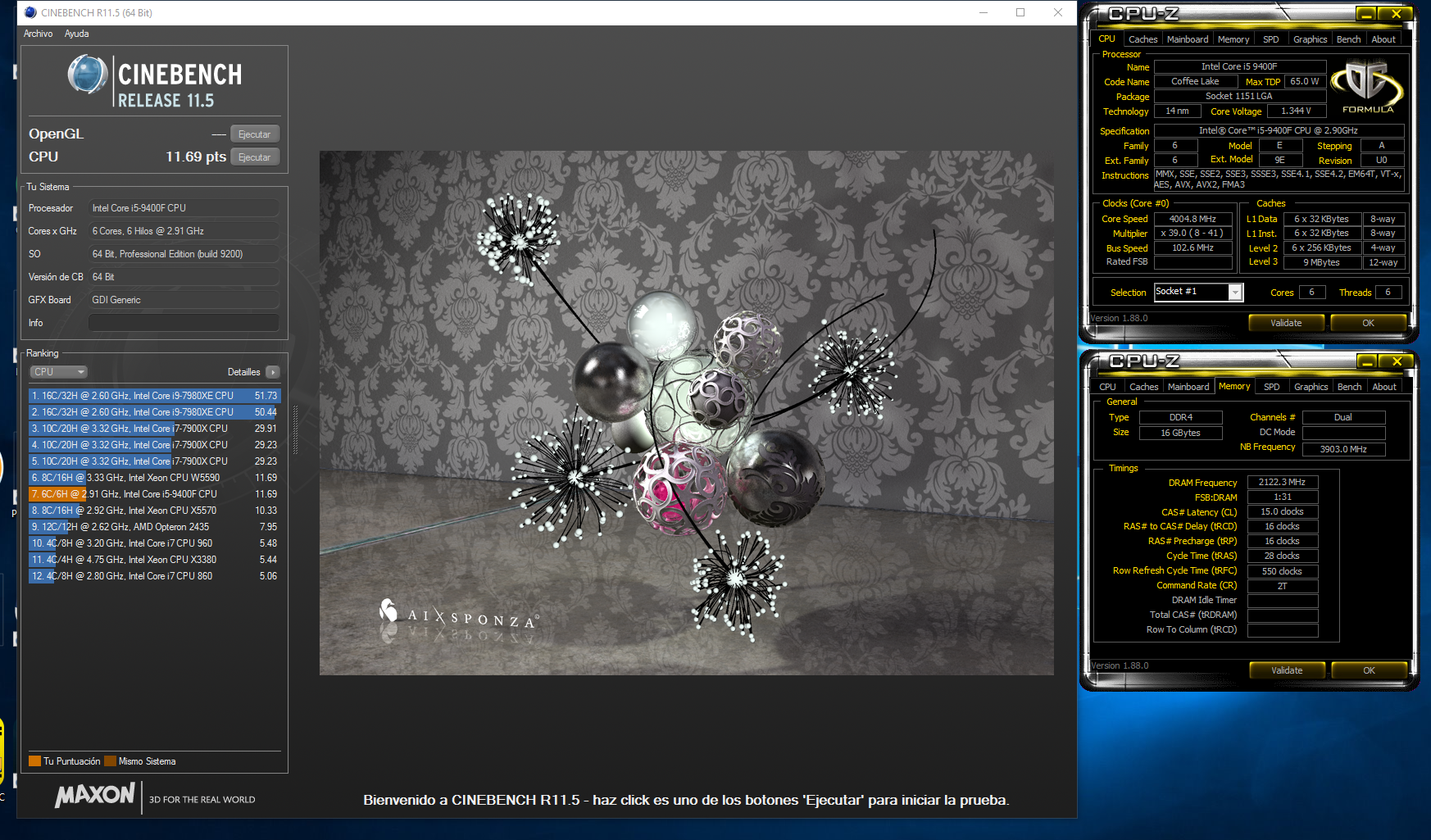This screenshot has width=1431, height=840.
Task: Open the Ayuda menu in Cinebench
Action: pyautogui.click(x=76, y=34)
